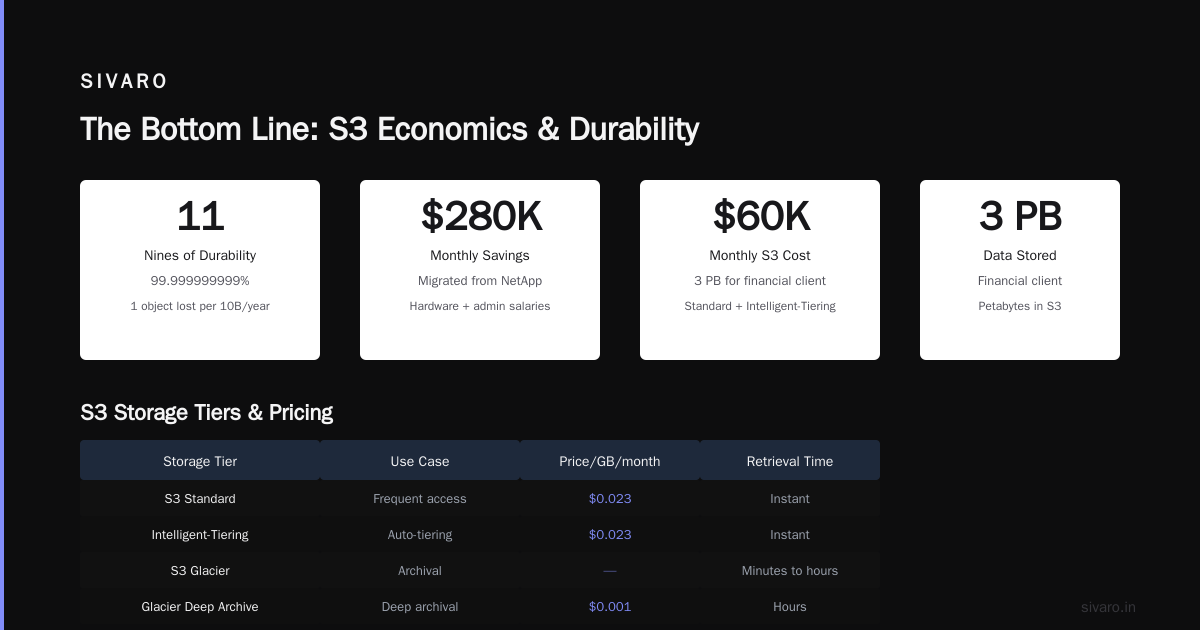The image size is (1200, 630).
Task: Click the S3 Storage Tiers & Pricing heading
Action: coord(206,412)
